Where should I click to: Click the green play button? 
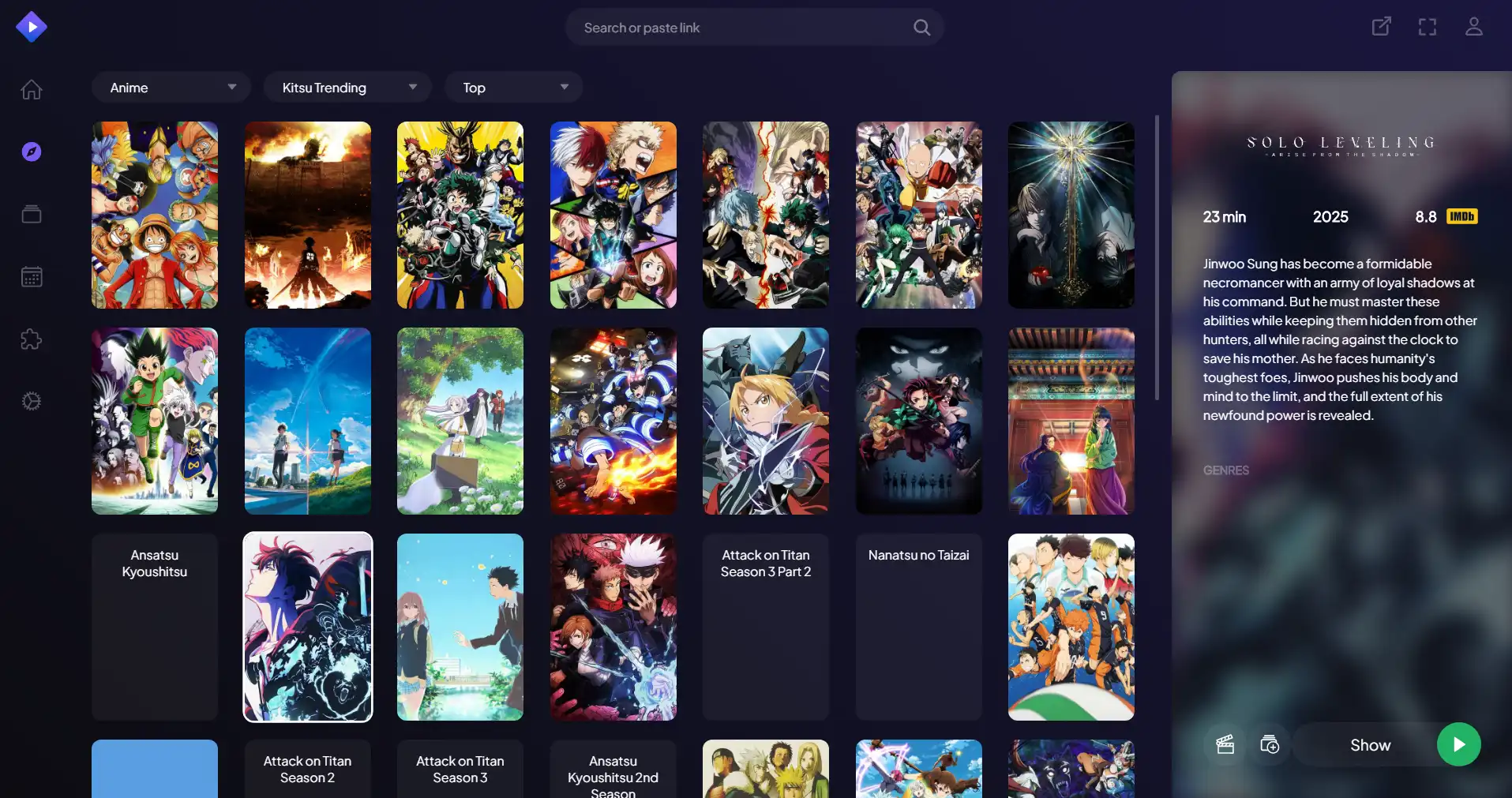[1458, 744]
